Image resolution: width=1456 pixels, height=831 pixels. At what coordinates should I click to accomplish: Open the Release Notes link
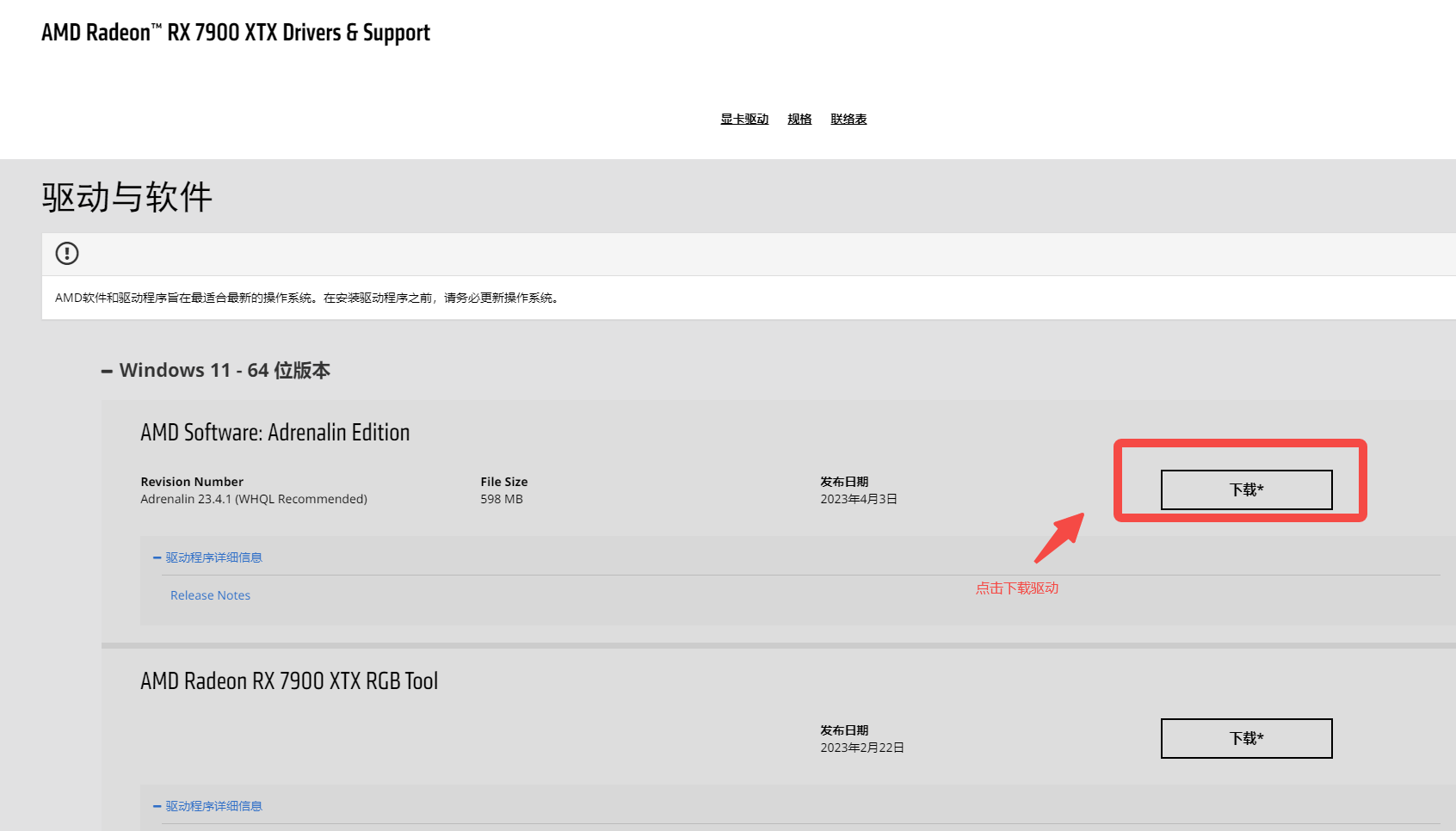(210, 595)
